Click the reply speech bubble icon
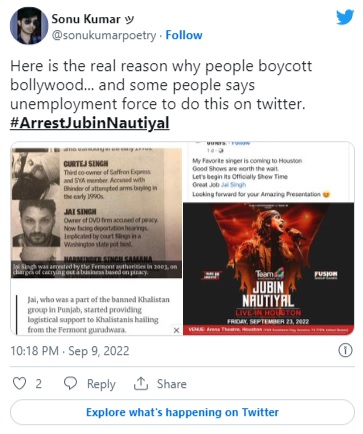363x434 pixels. pyautogui.click(x=70, y=383)
